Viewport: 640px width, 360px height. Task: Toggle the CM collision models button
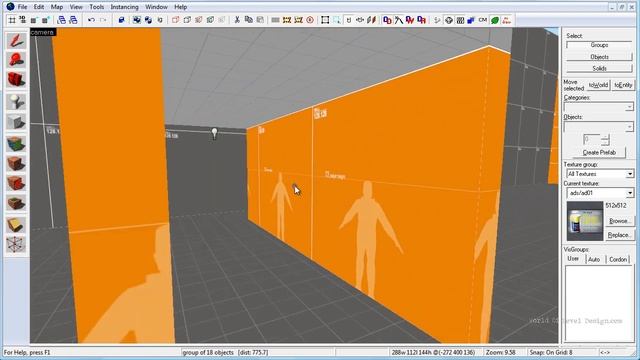pyautogui.click(x=483, y=20)
